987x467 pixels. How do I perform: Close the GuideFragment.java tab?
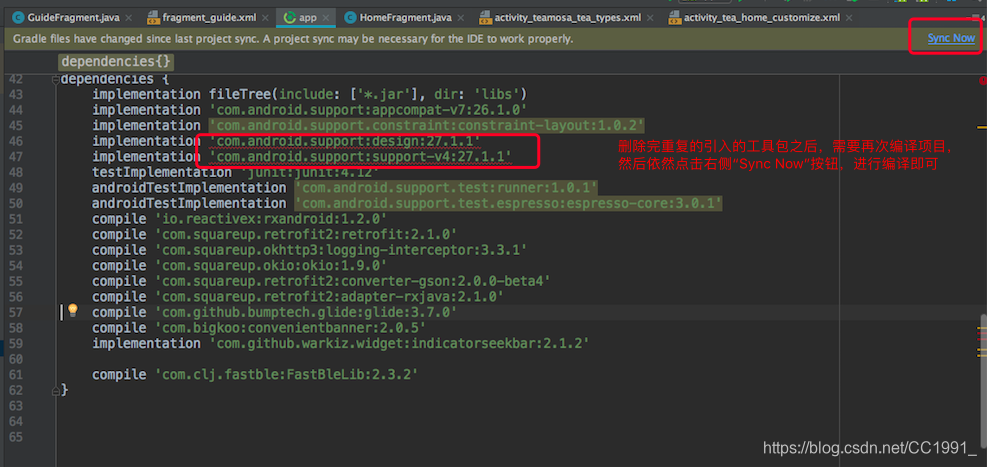(x=129, y=18)
